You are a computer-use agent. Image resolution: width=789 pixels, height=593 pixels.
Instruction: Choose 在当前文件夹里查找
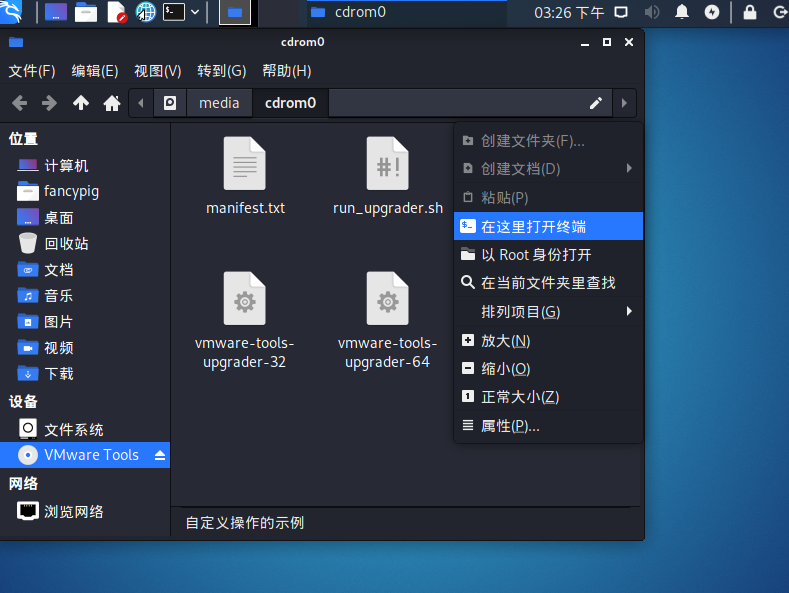pos(548,283)
